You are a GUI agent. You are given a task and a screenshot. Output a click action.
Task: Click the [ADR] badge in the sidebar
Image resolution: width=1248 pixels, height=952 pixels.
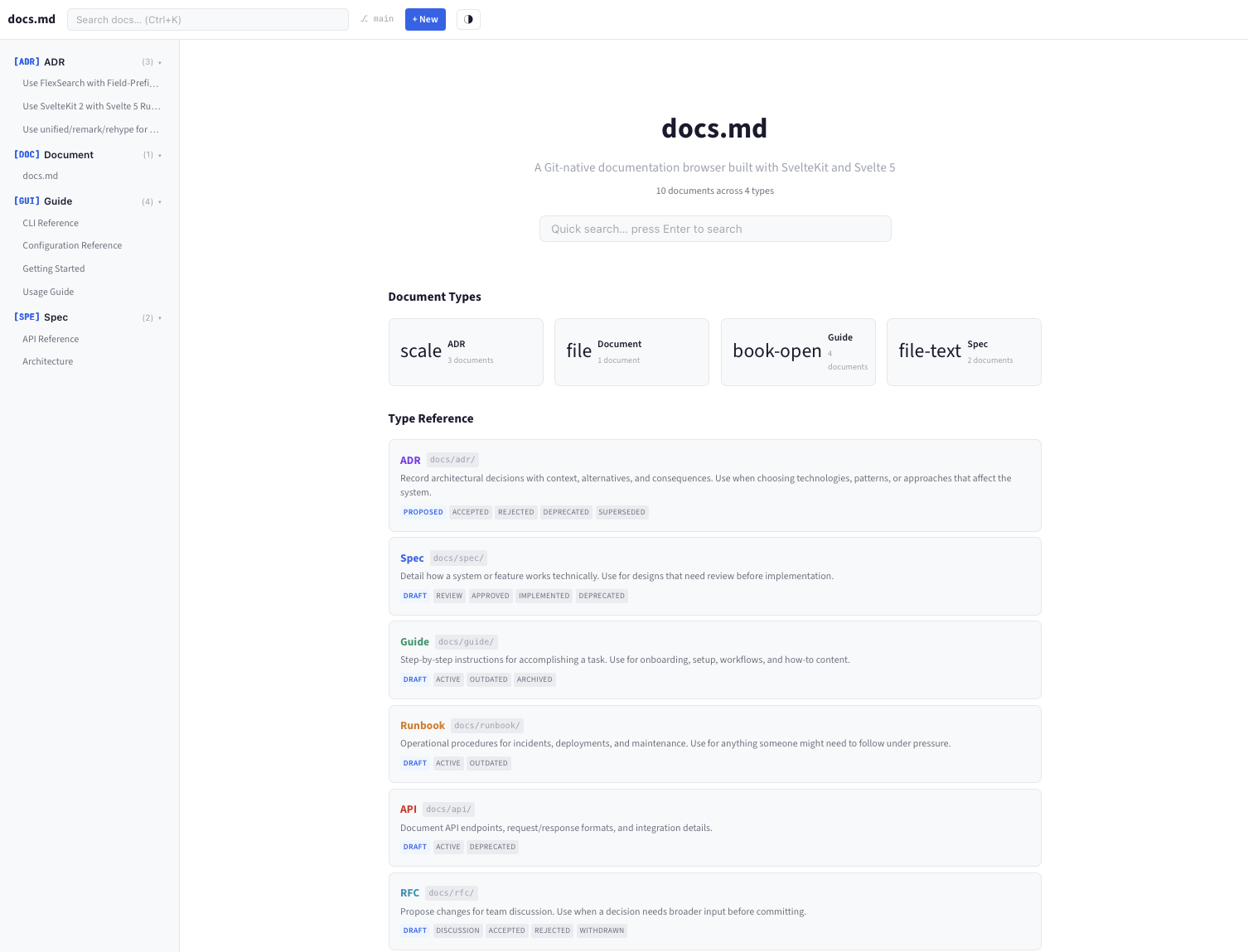coord(26,61)
